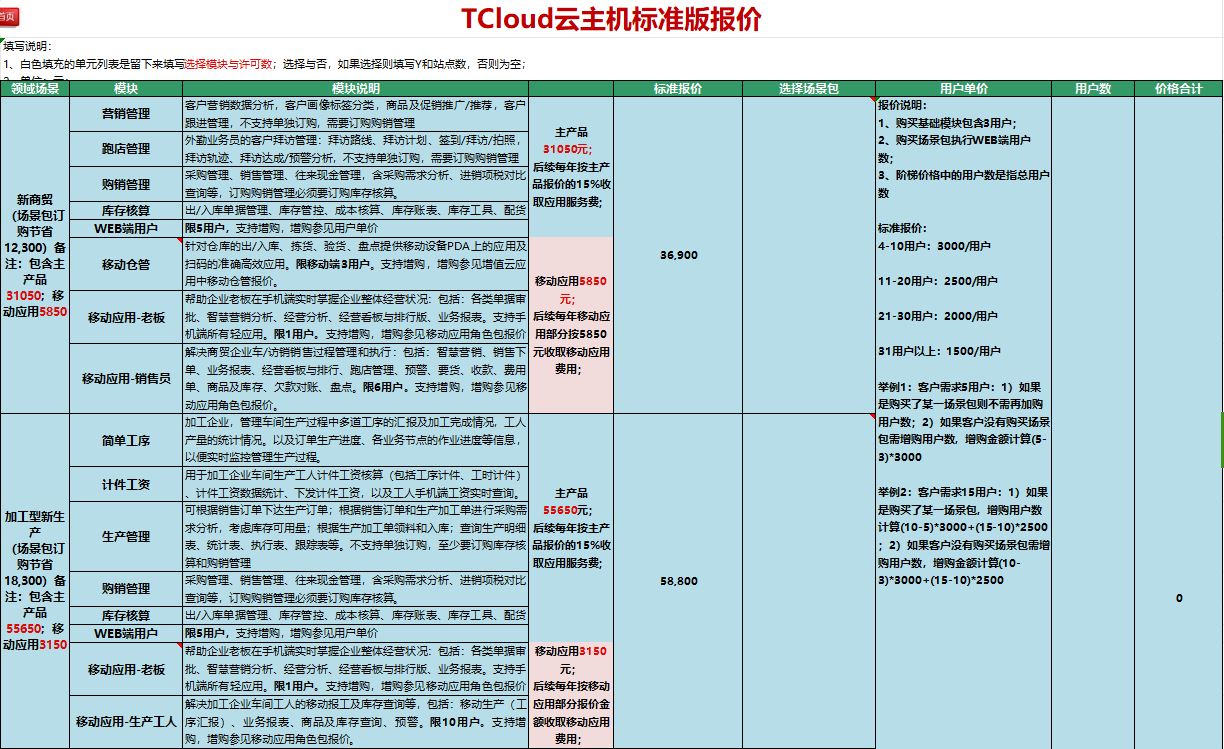Click 购销管理 in the 加工型新生产 section

coord(126,589)
